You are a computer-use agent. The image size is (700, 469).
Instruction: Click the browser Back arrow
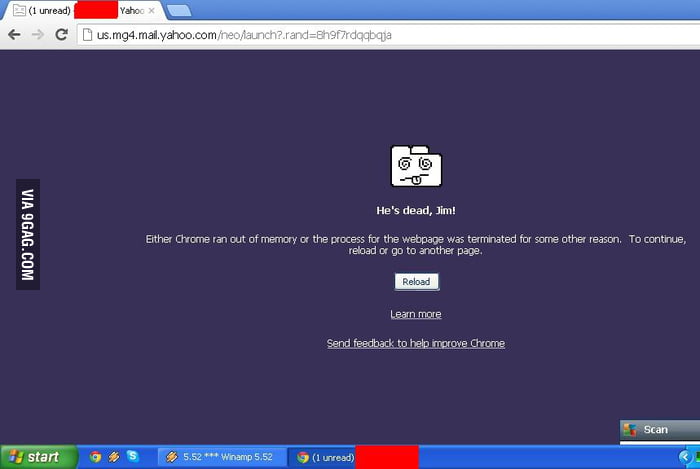[x=14, y=34]
